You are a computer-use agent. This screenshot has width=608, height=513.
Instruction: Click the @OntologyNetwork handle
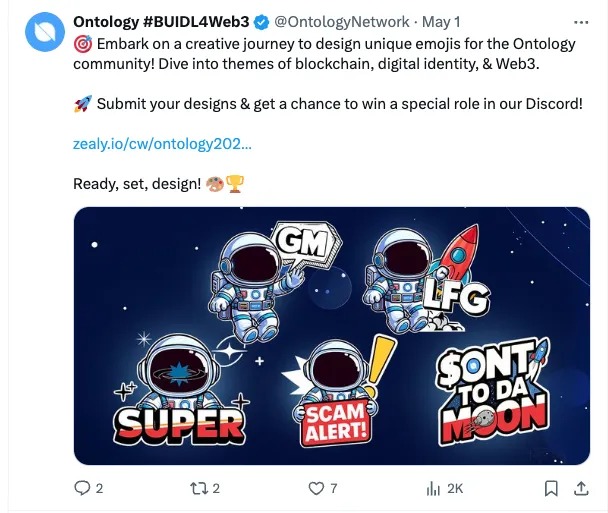coord(341,22)
